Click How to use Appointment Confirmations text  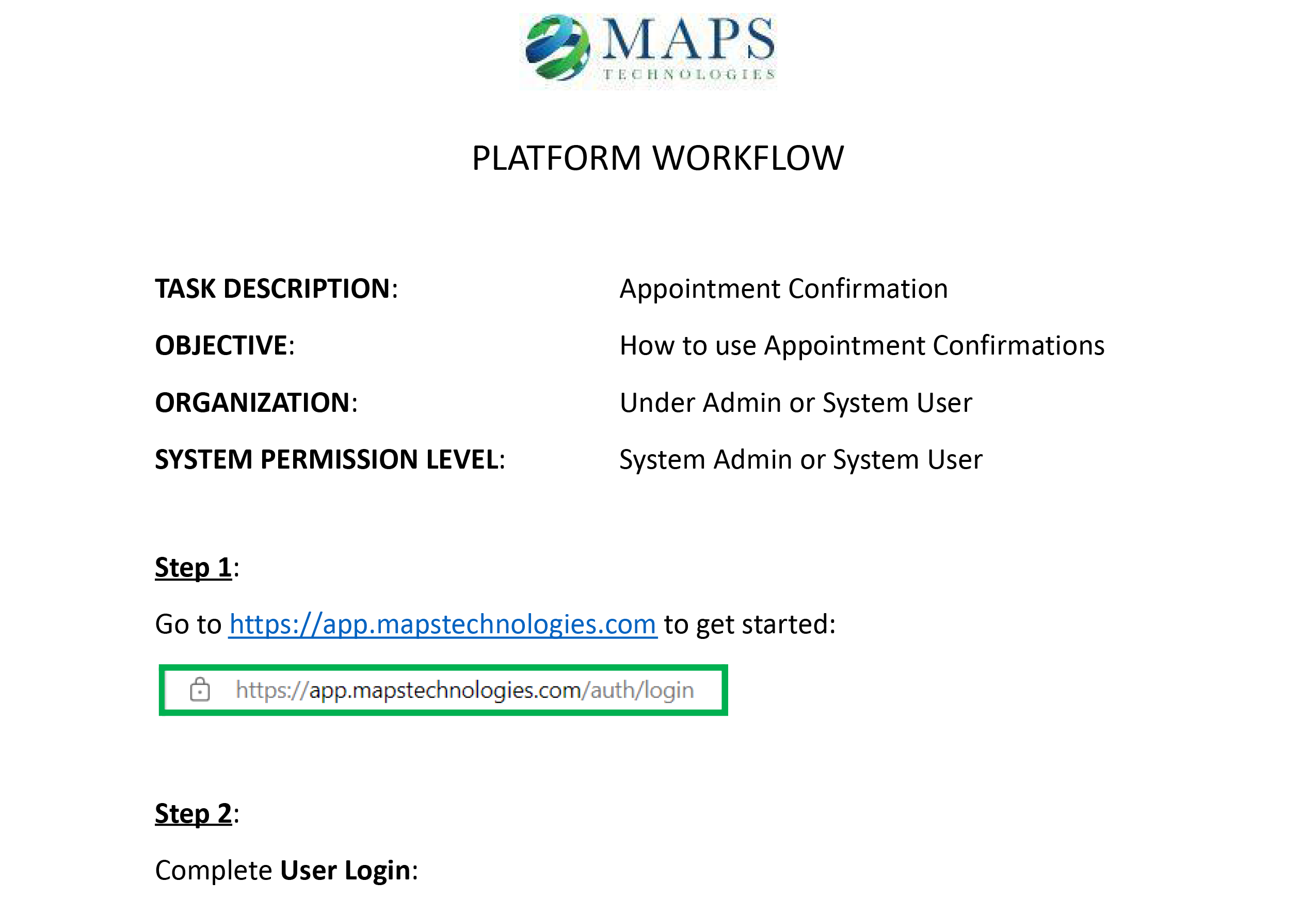(861, 345)
